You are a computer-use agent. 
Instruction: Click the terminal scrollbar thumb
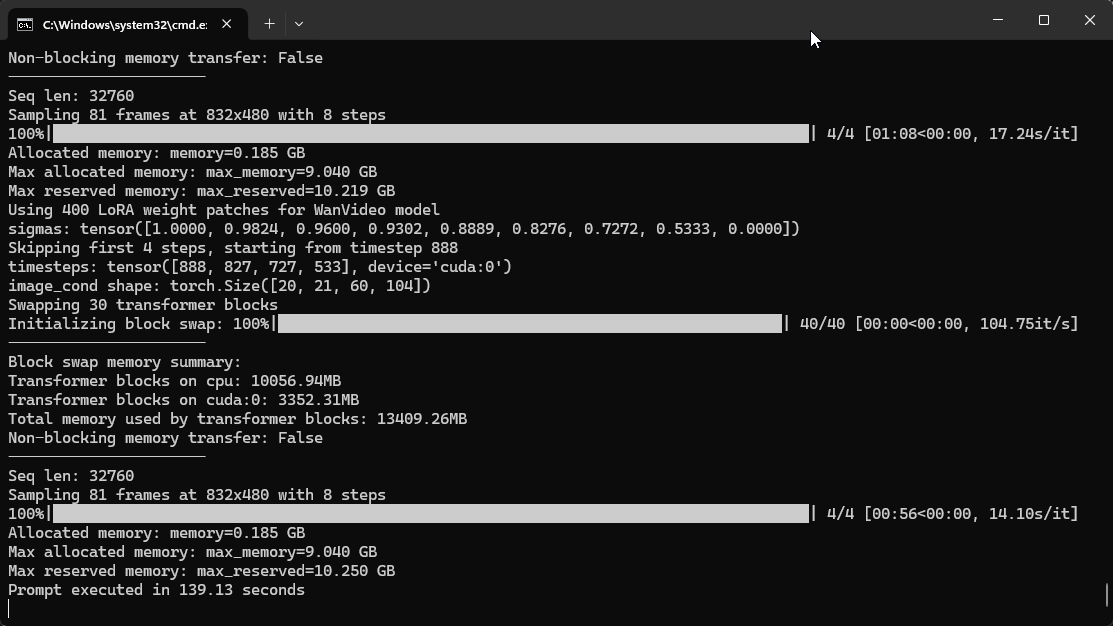[x=1107, y=595]
